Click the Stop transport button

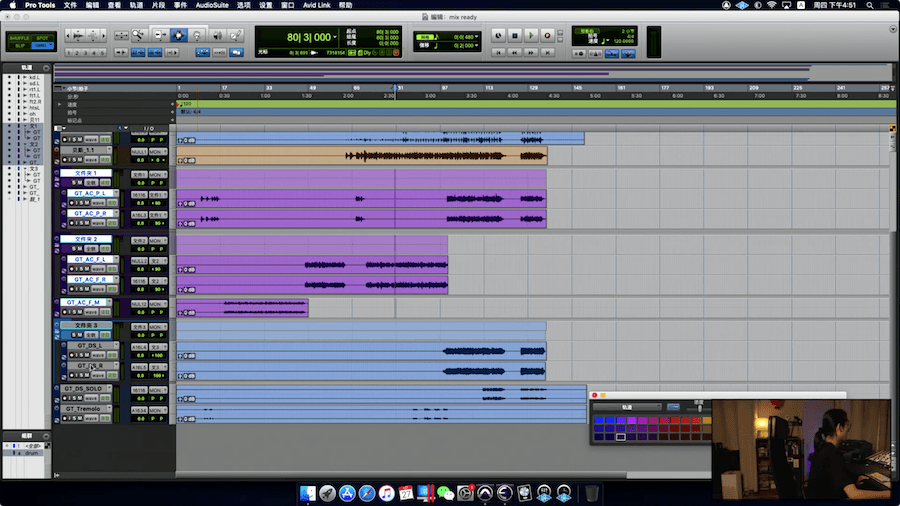(515, 36)
